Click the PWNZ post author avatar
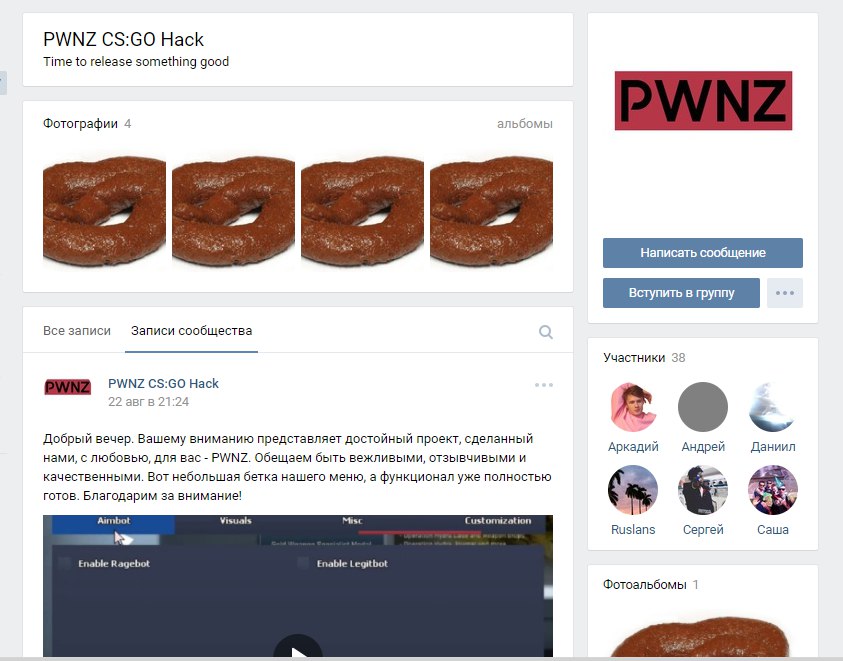 tap(67, 387)
